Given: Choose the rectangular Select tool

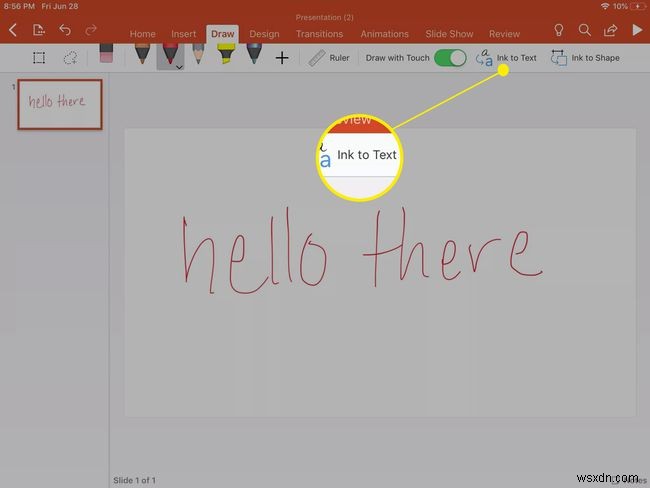Looking at the screenshot, I should pos(39,58).
